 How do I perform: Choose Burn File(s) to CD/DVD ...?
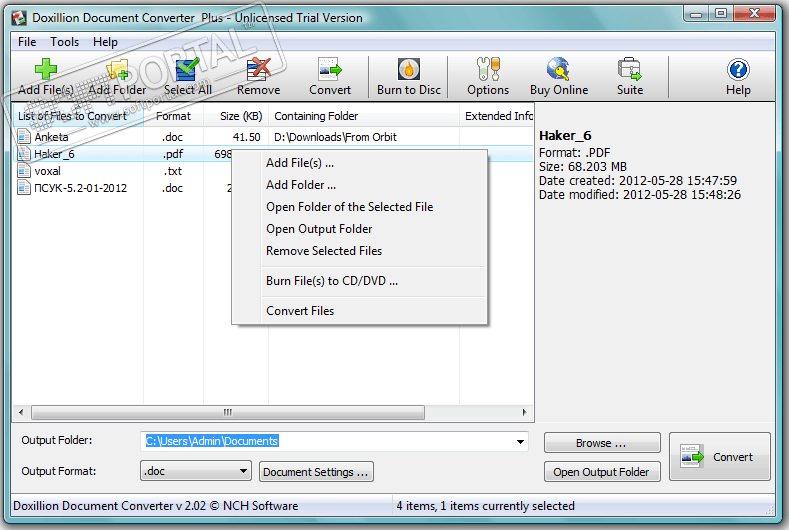[x=360, y=281]
